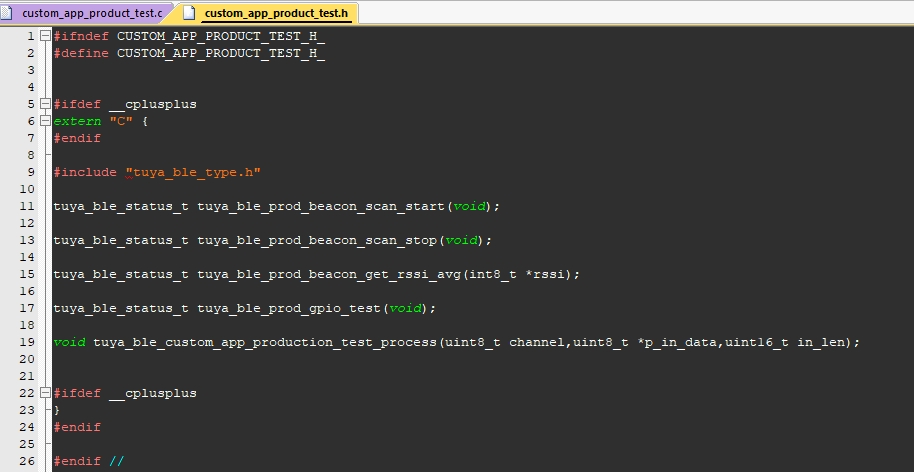The width and height of the screenshot is (914, 472).
Task: Place cursor on the #define CUSTOM_APP_PRODUCT_TEST_H_ line
Action: [189, 53]
